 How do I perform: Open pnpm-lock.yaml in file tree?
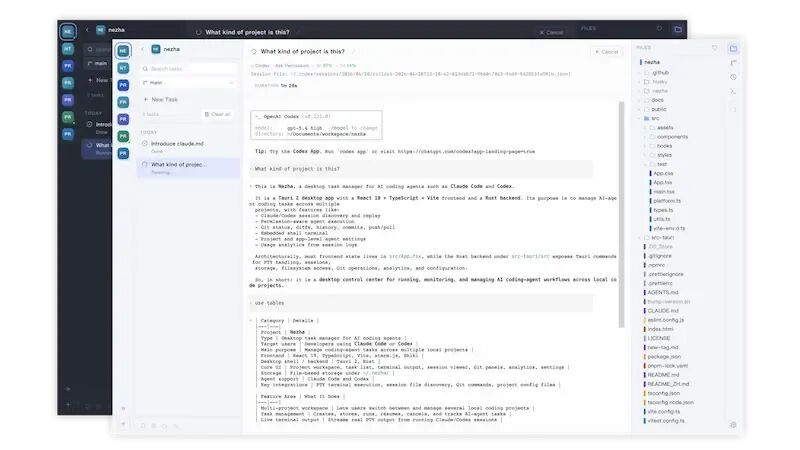coord(666,366)
